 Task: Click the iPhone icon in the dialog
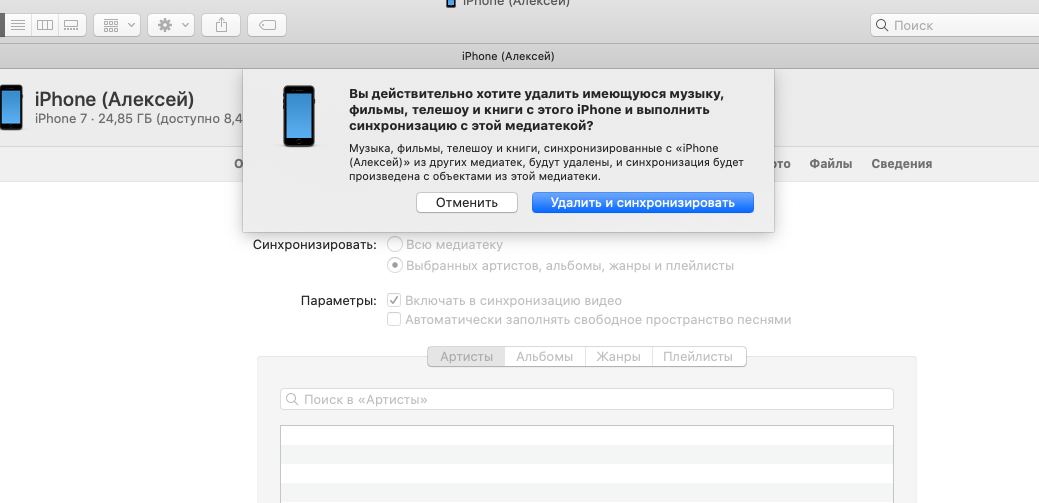coord(299,116)
